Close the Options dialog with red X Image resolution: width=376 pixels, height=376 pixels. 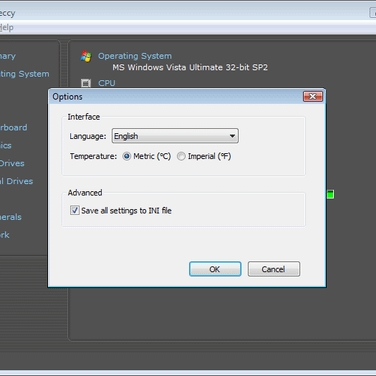click(313, 97)
